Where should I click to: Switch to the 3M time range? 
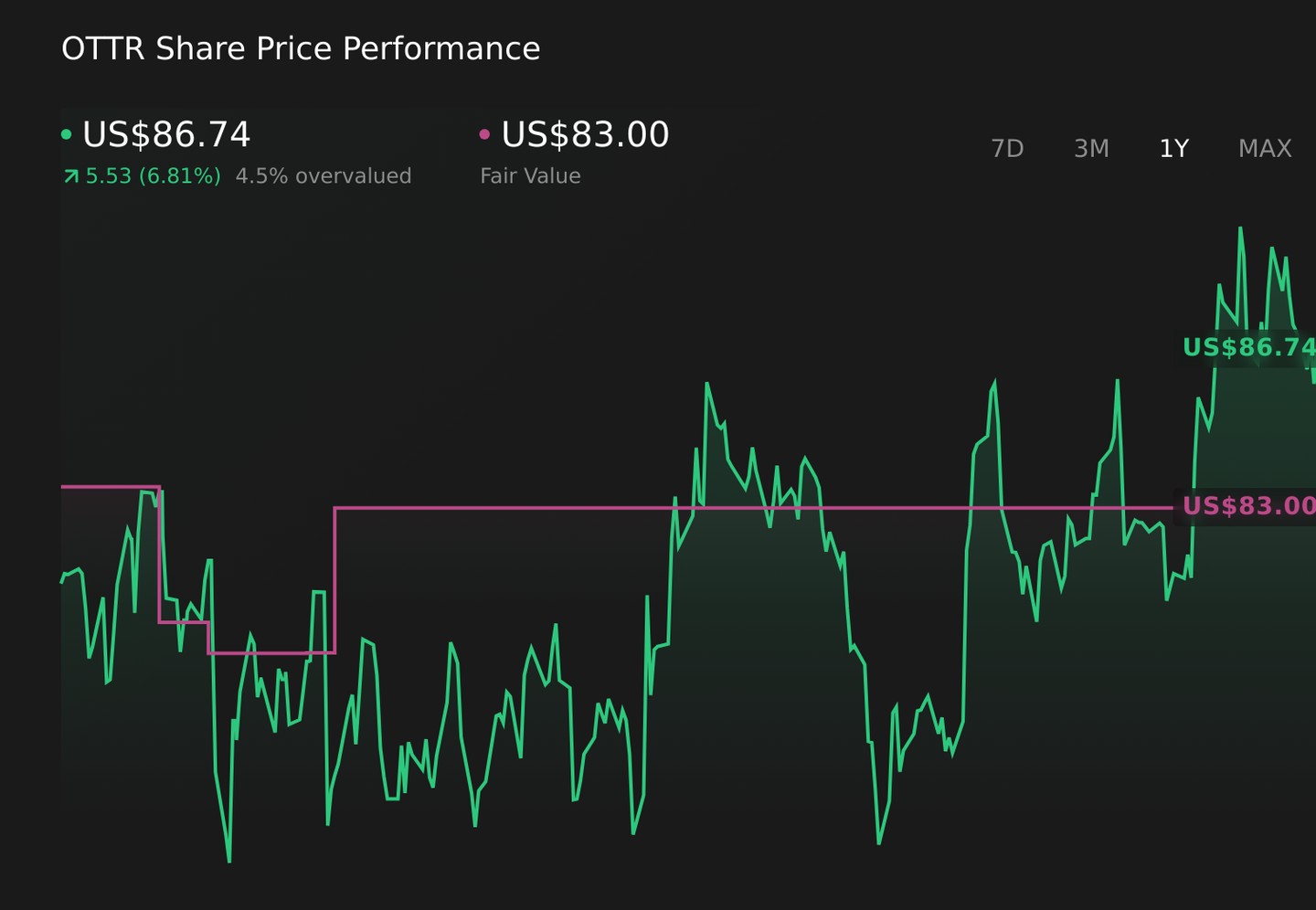click(x=1091, y=148)
